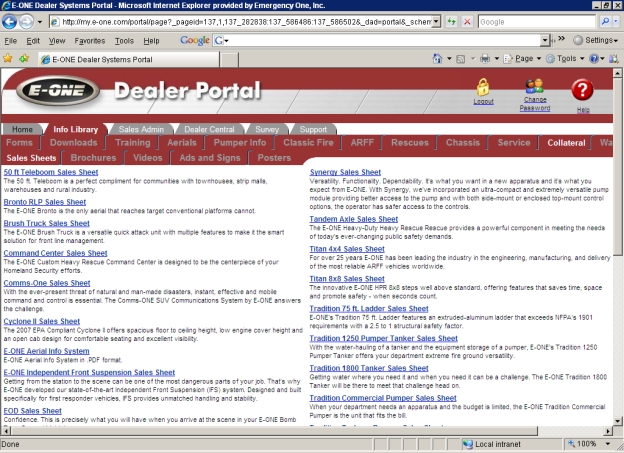Click the Add to Favorites icon
The width and height of the screenshot is (624, 453).
point(24,59)
